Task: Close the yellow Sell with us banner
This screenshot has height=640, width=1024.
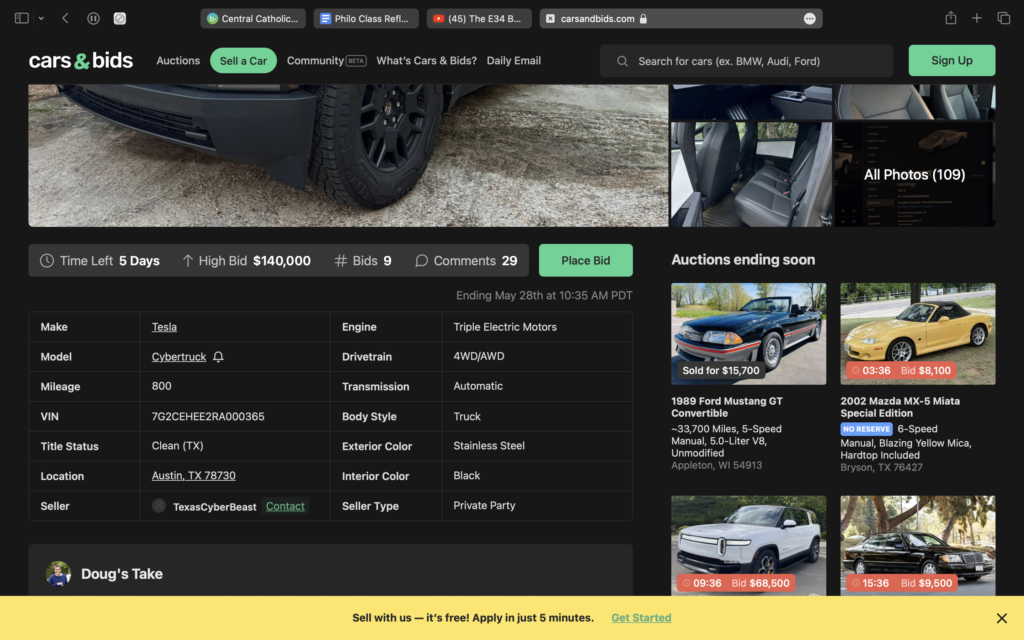Action: pyautogui.click(x=1001, y=618)
